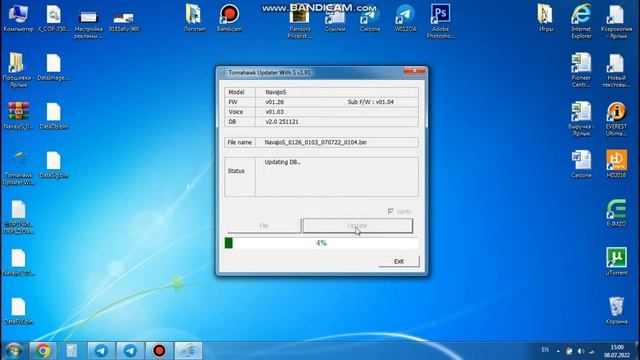Select the DataDb.bin file icon

(53, 116)
